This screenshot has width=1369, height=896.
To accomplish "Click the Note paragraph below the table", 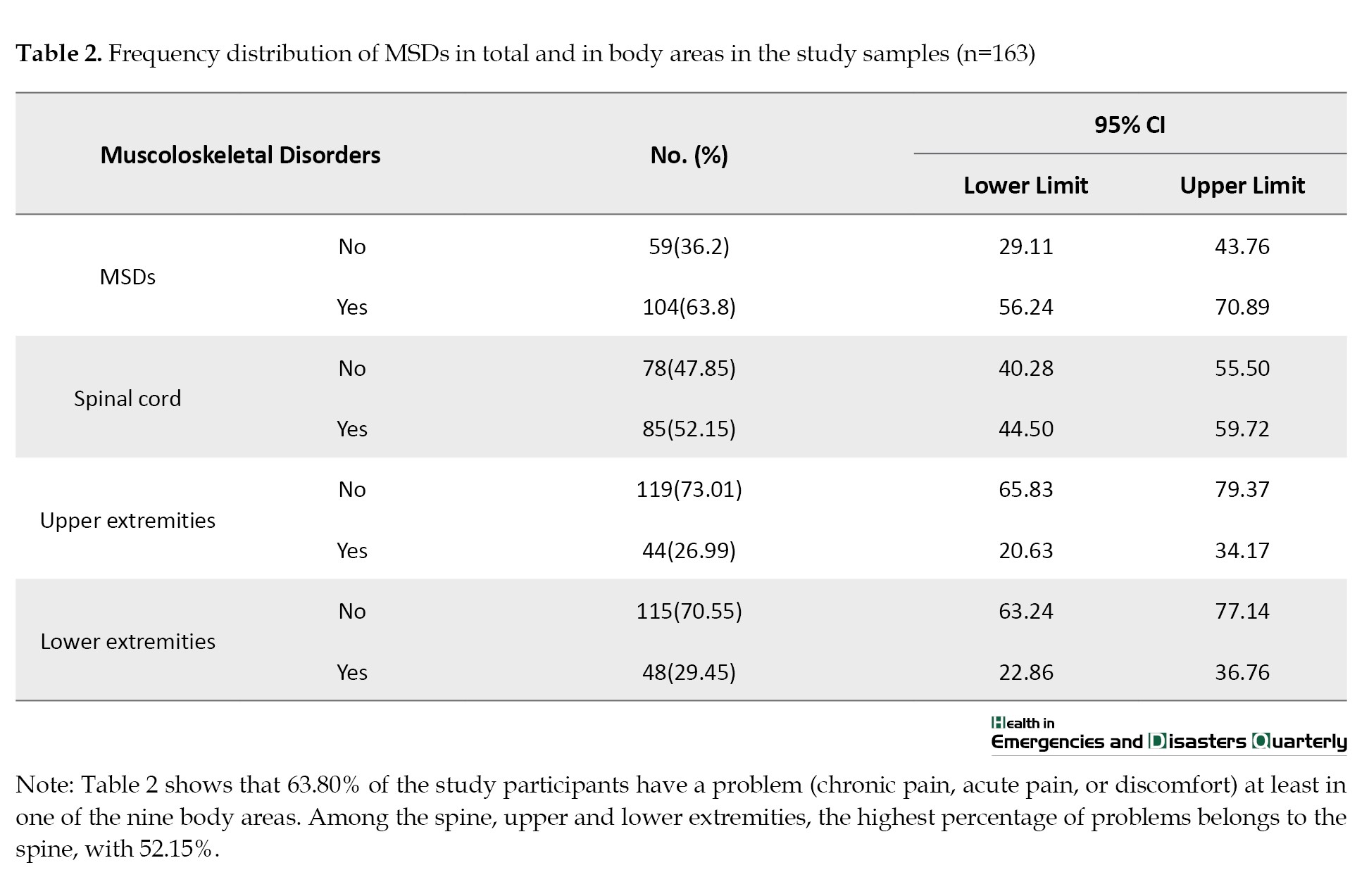I will pyautogui.click(x=680, y=816).
